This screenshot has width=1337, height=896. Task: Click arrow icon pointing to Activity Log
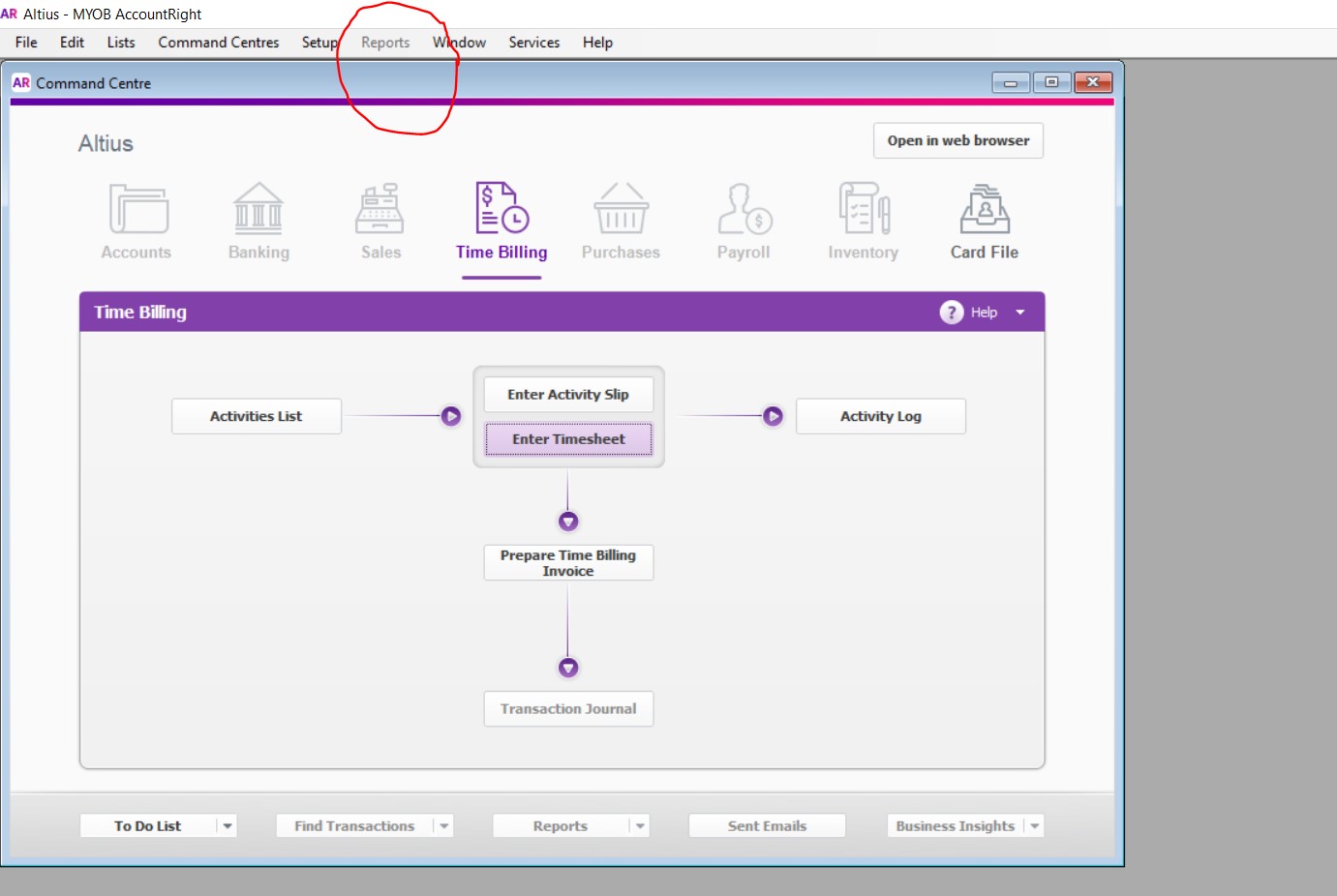(773, 416)
